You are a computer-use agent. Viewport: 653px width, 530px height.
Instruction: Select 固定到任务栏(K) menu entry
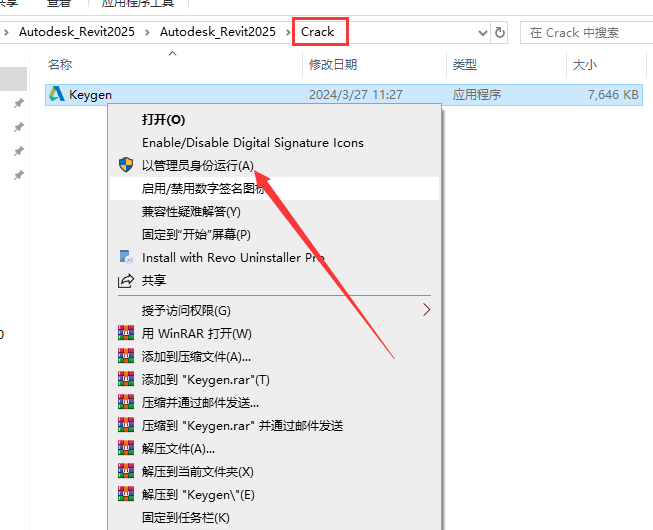185,517
